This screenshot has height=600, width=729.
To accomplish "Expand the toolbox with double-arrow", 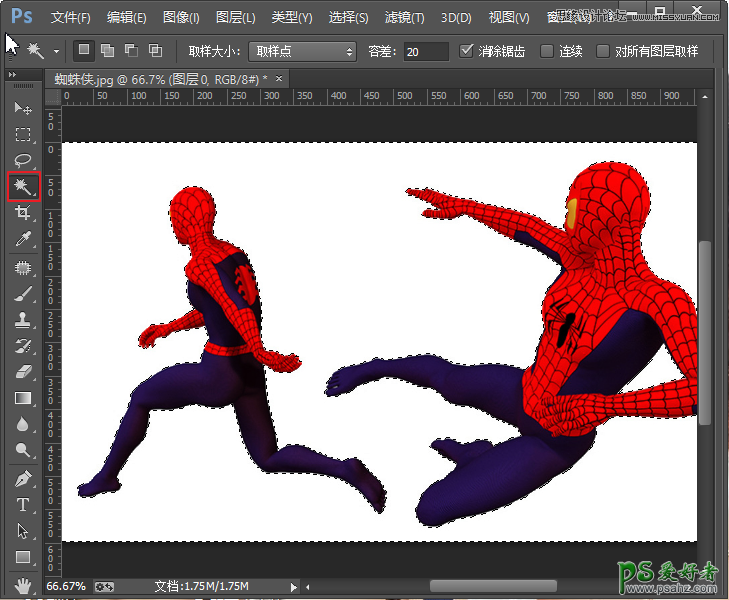I will [13, 74].
